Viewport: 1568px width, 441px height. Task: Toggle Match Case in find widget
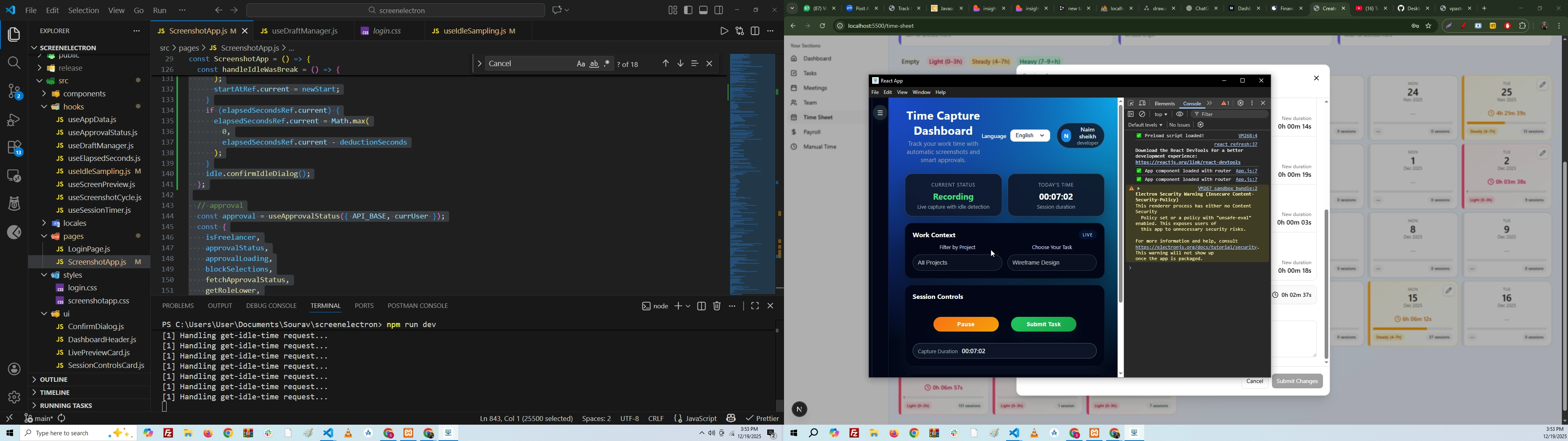pos(581,64)
